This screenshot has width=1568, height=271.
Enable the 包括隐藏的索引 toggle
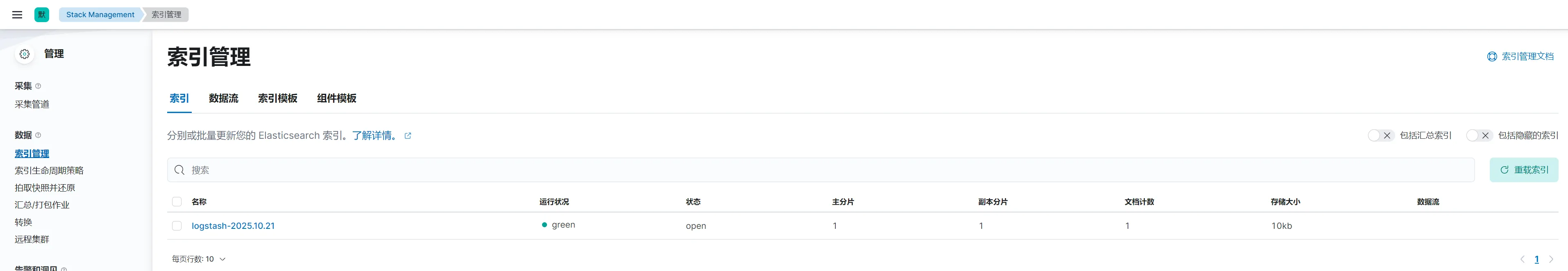point(1478,135)
